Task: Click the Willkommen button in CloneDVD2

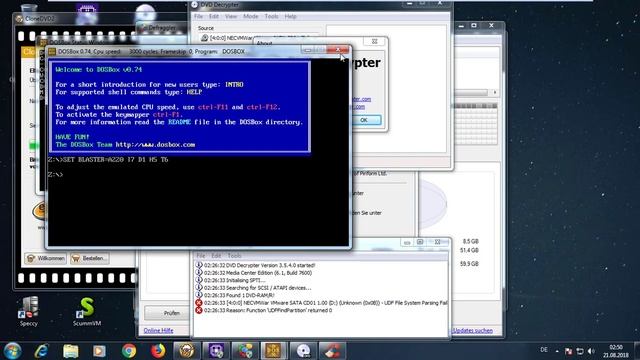Action: pos(45,258)
